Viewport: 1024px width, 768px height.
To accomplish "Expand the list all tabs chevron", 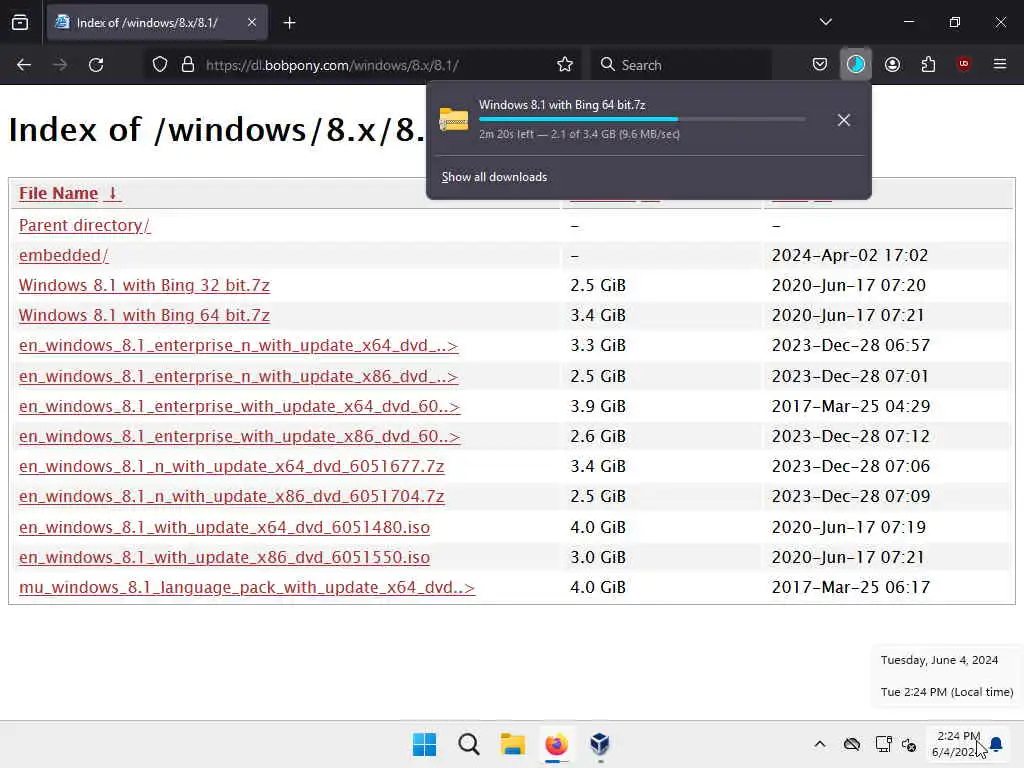I will [825, 22].
